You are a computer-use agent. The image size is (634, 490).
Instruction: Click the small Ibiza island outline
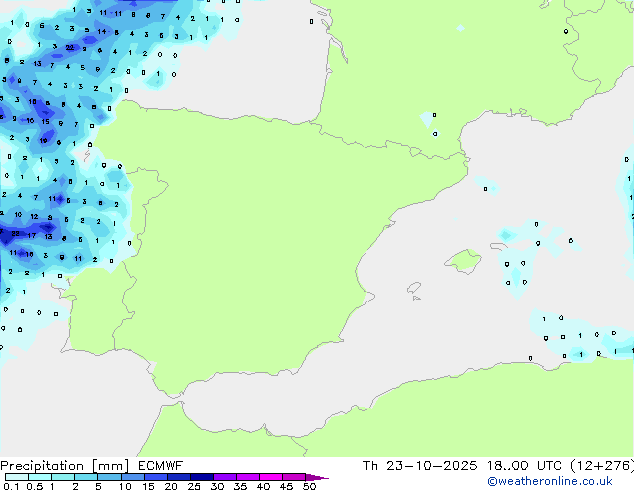[414, 288]
